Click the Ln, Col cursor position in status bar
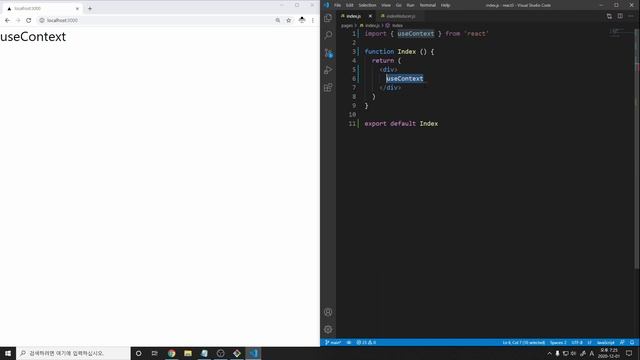640x360 pixels. tap(524, 342)
